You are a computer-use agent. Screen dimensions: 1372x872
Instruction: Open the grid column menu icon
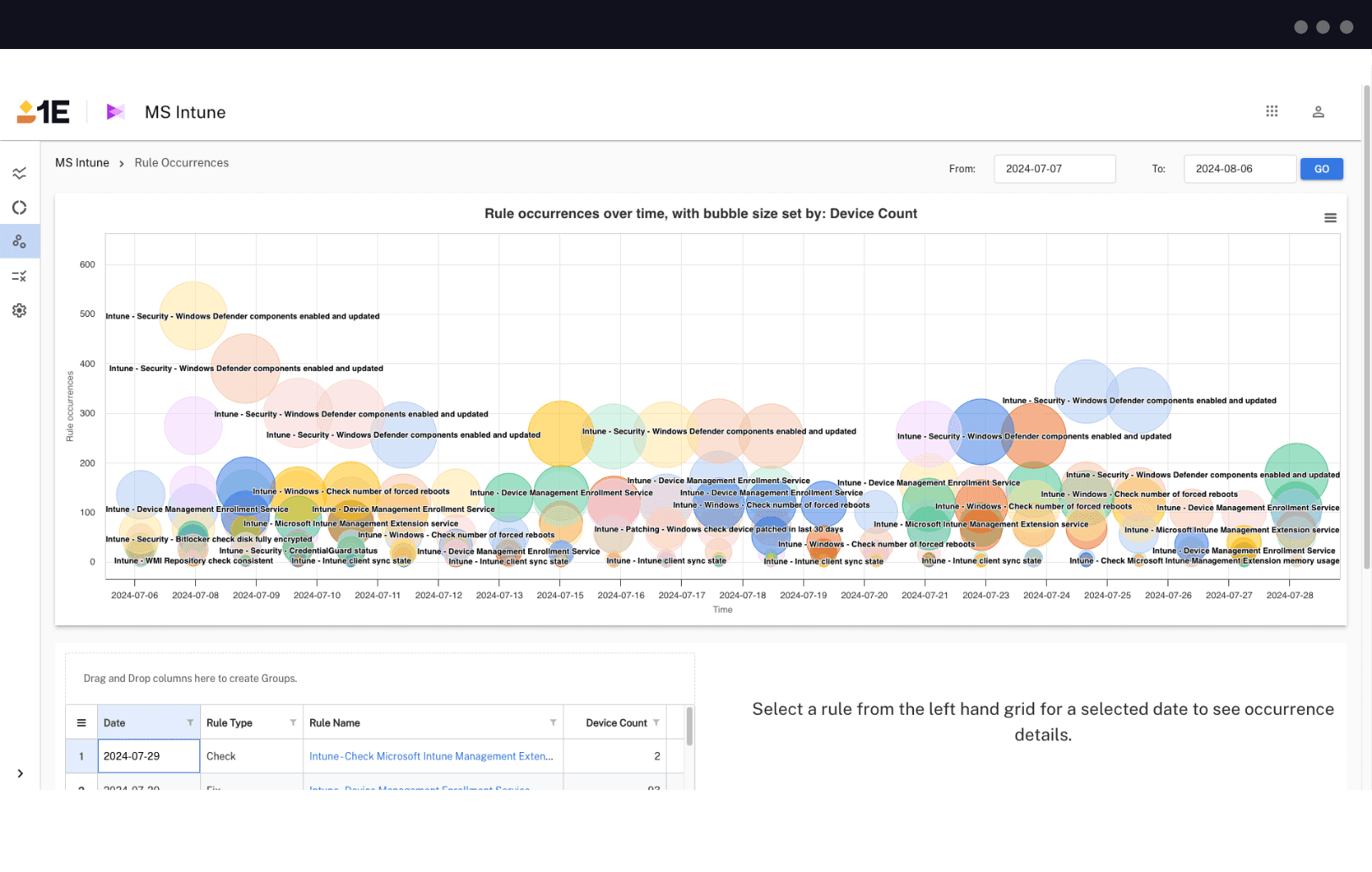(82, 722)
